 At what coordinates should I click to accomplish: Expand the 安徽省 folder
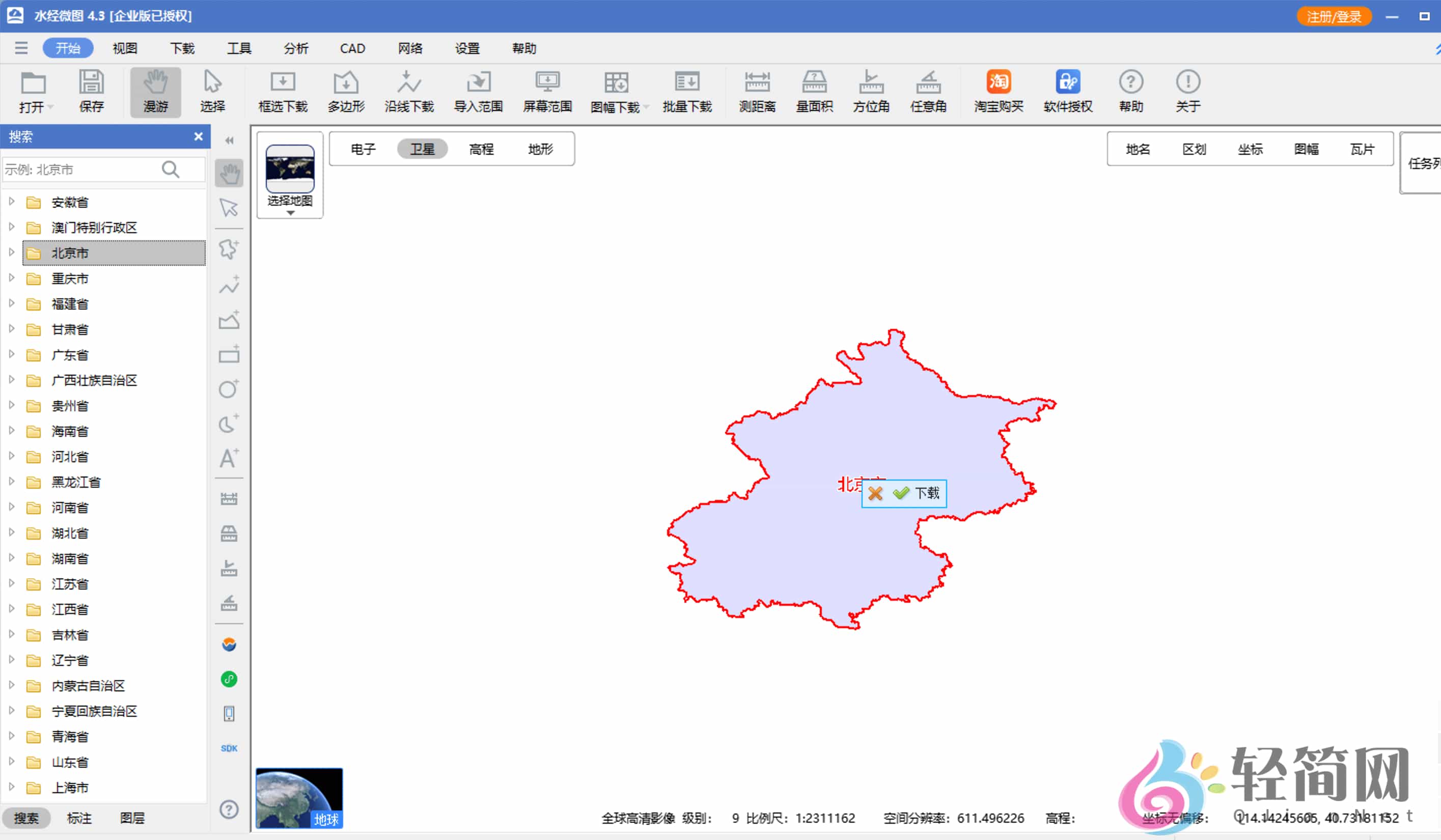pyautogui.click(x=11, y=201)
